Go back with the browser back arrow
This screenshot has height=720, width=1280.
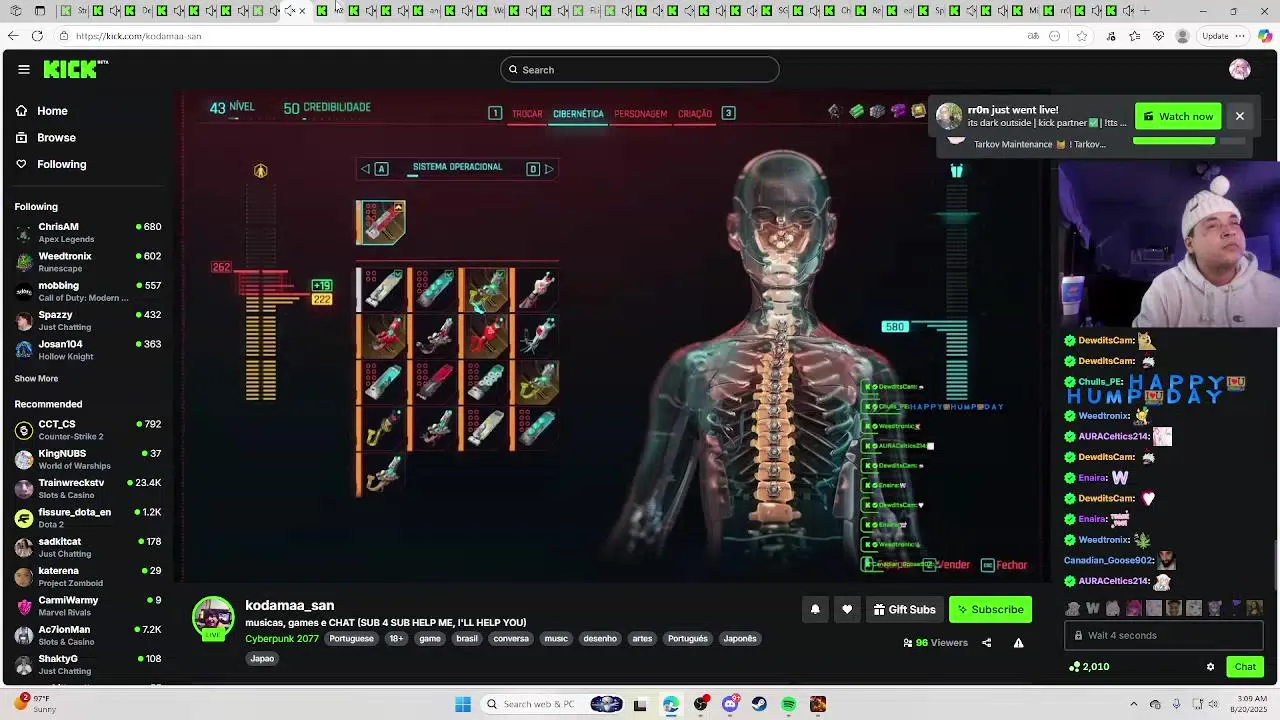[x=12, y=36]
